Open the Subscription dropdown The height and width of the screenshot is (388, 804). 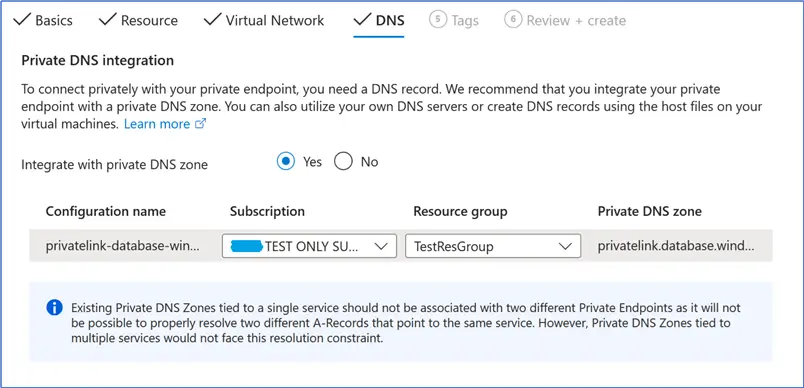point(309,247)
